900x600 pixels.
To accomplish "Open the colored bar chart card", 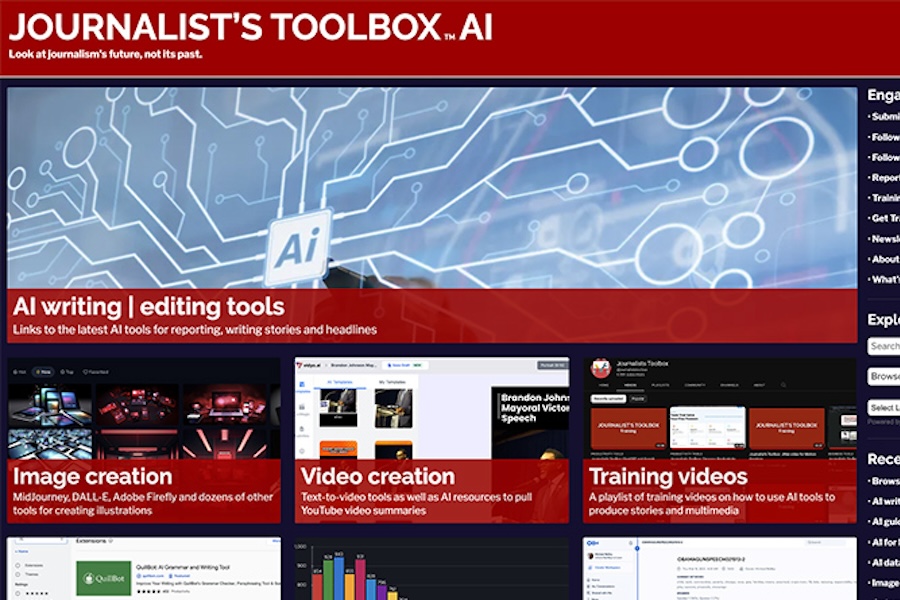I will pos(432,568).
